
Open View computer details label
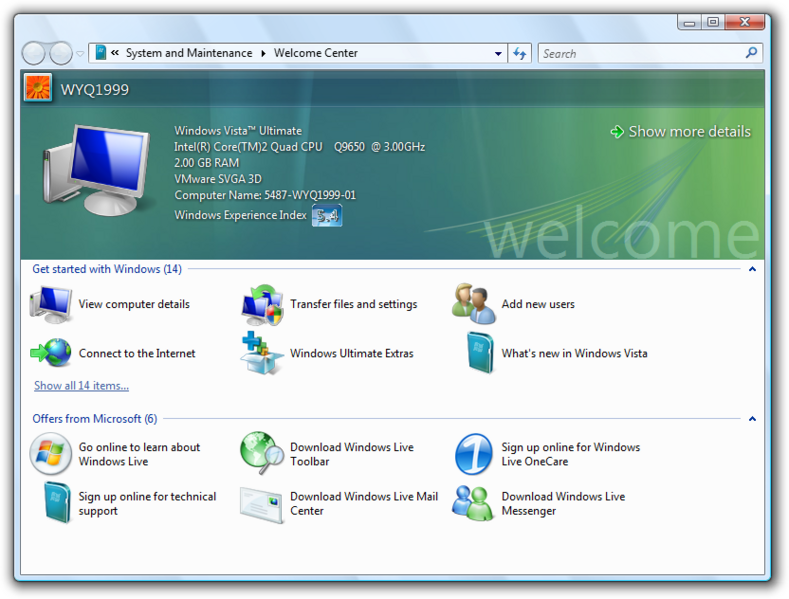coord(134,304)
